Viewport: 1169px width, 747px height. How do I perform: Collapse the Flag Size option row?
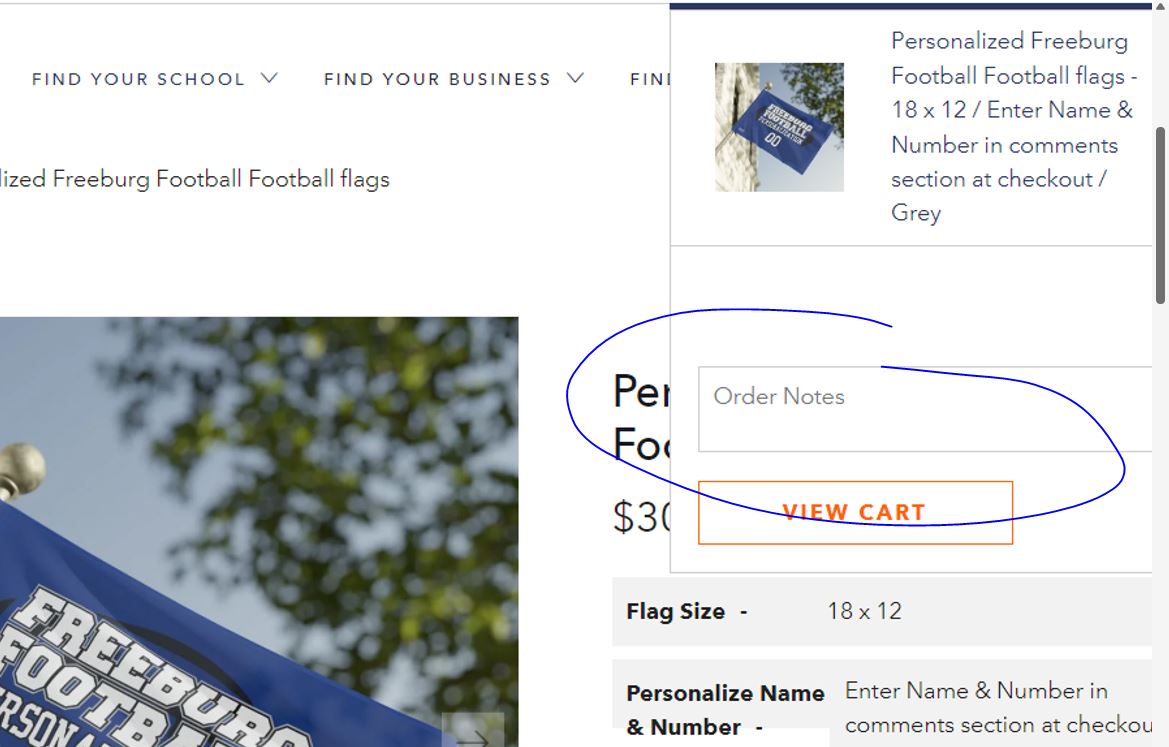tap(677, 611)
